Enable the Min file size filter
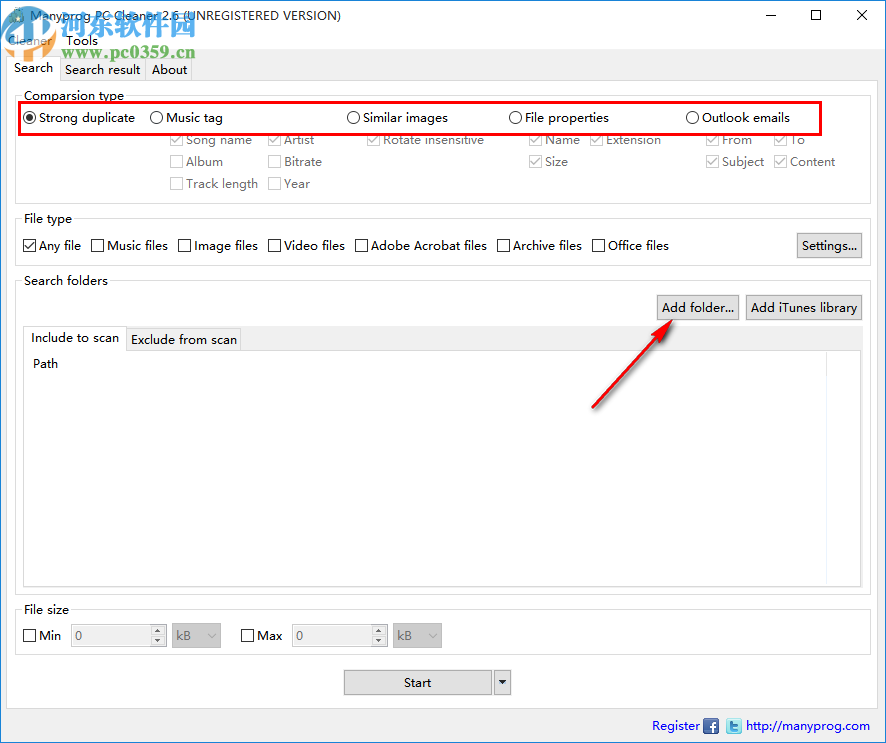Image resolution: width=886 pixels, height=743 pixels. click(30, 635)
